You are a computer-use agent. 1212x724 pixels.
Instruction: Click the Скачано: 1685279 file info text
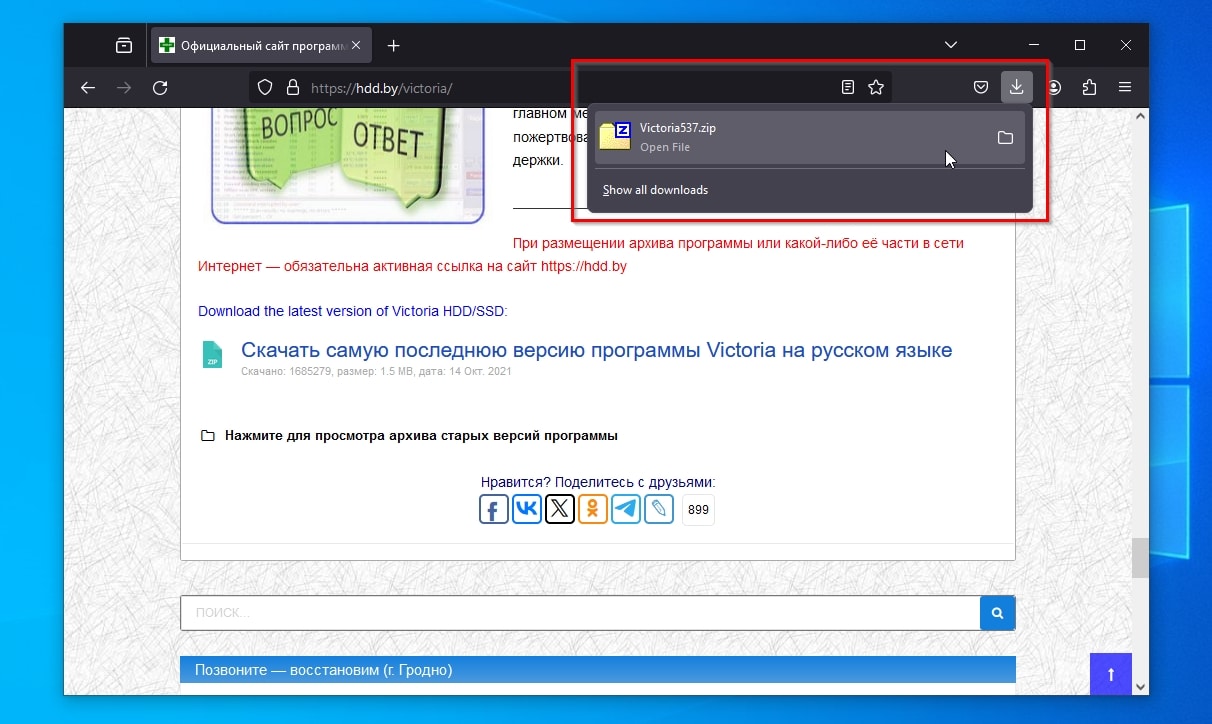[376, 372]
